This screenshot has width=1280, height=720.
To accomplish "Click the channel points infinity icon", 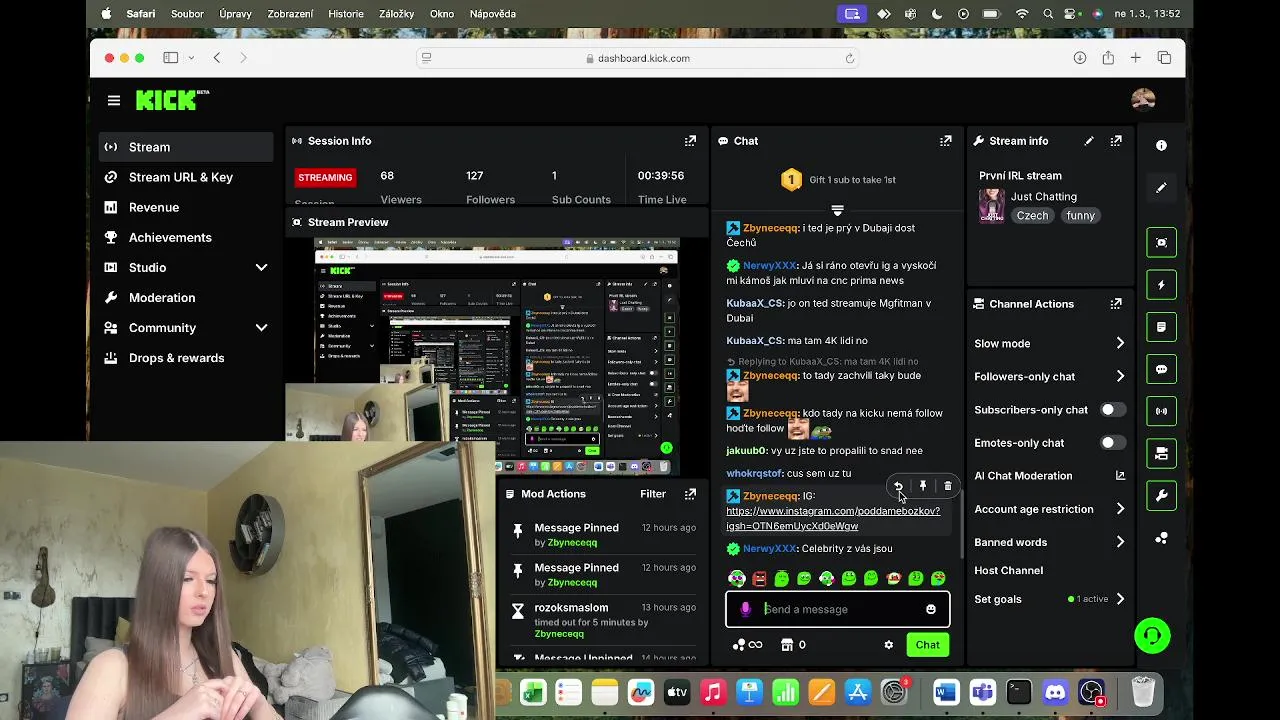I will pos(747,645).
